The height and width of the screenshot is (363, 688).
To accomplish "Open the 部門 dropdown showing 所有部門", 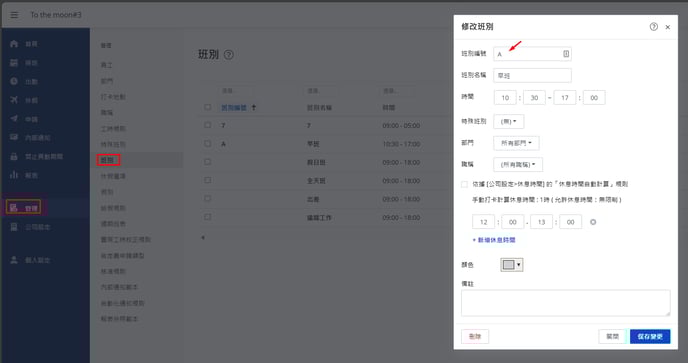I will tap(516, 143).
